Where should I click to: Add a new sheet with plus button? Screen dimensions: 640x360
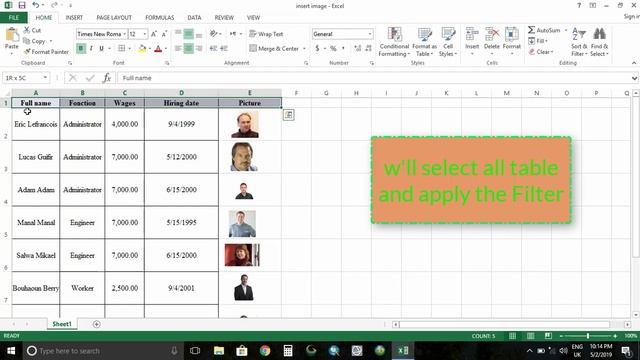coord(96,324)
